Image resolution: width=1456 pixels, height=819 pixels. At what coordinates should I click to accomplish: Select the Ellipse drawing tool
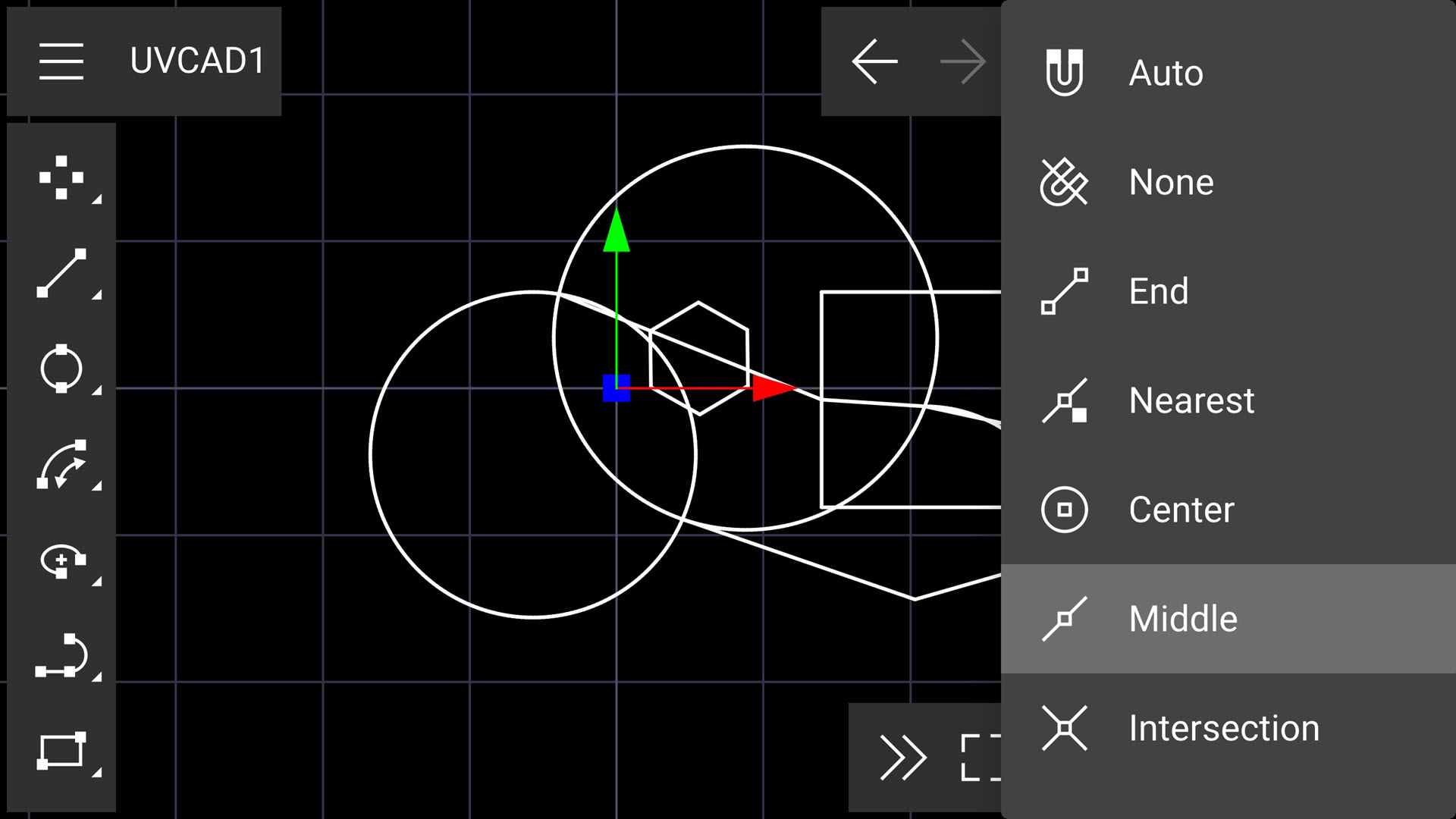coord(61,561)
